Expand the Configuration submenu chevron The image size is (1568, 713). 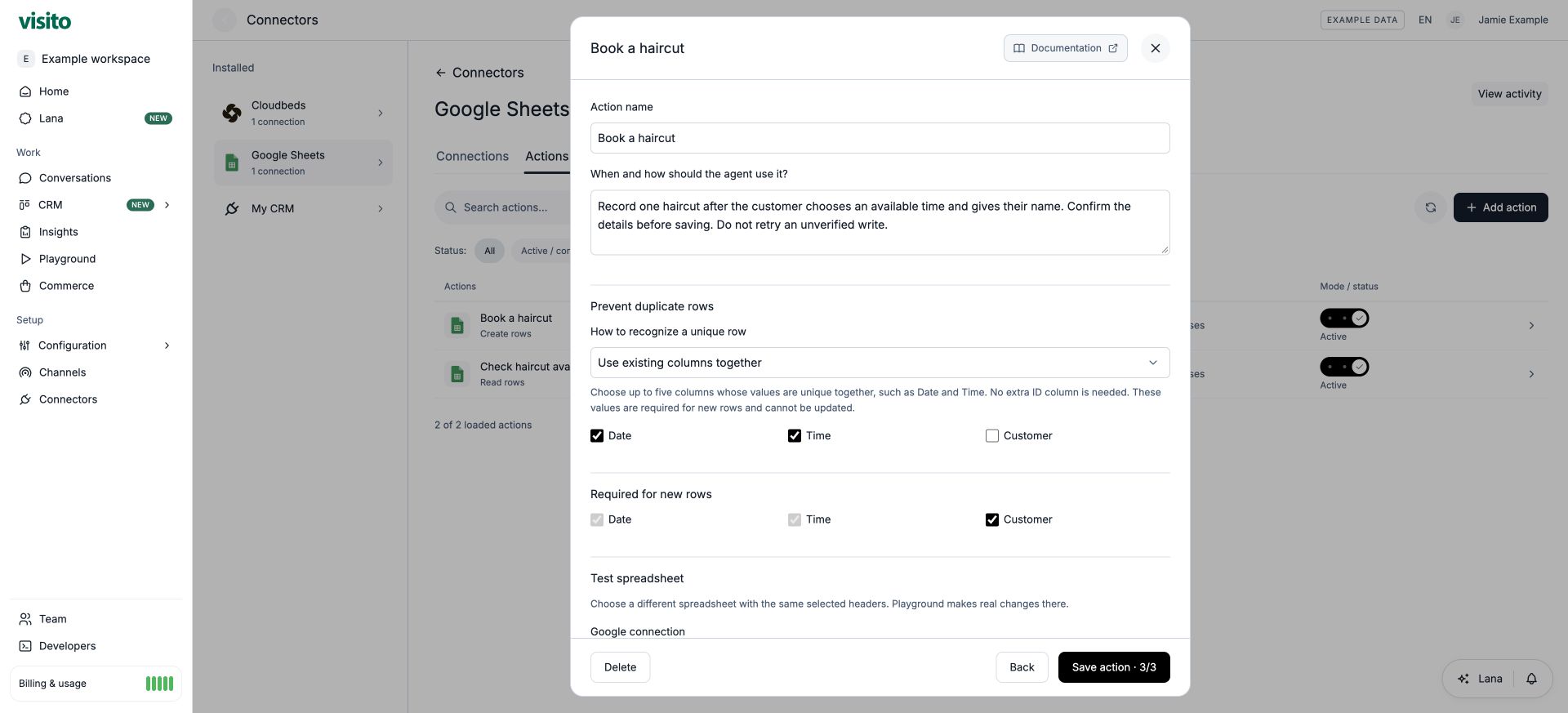[167, 345]
